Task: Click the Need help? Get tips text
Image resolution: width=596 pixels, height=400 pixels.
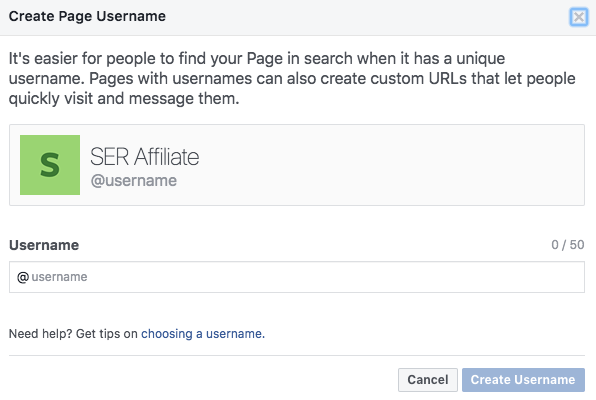Action: point(73,334)
